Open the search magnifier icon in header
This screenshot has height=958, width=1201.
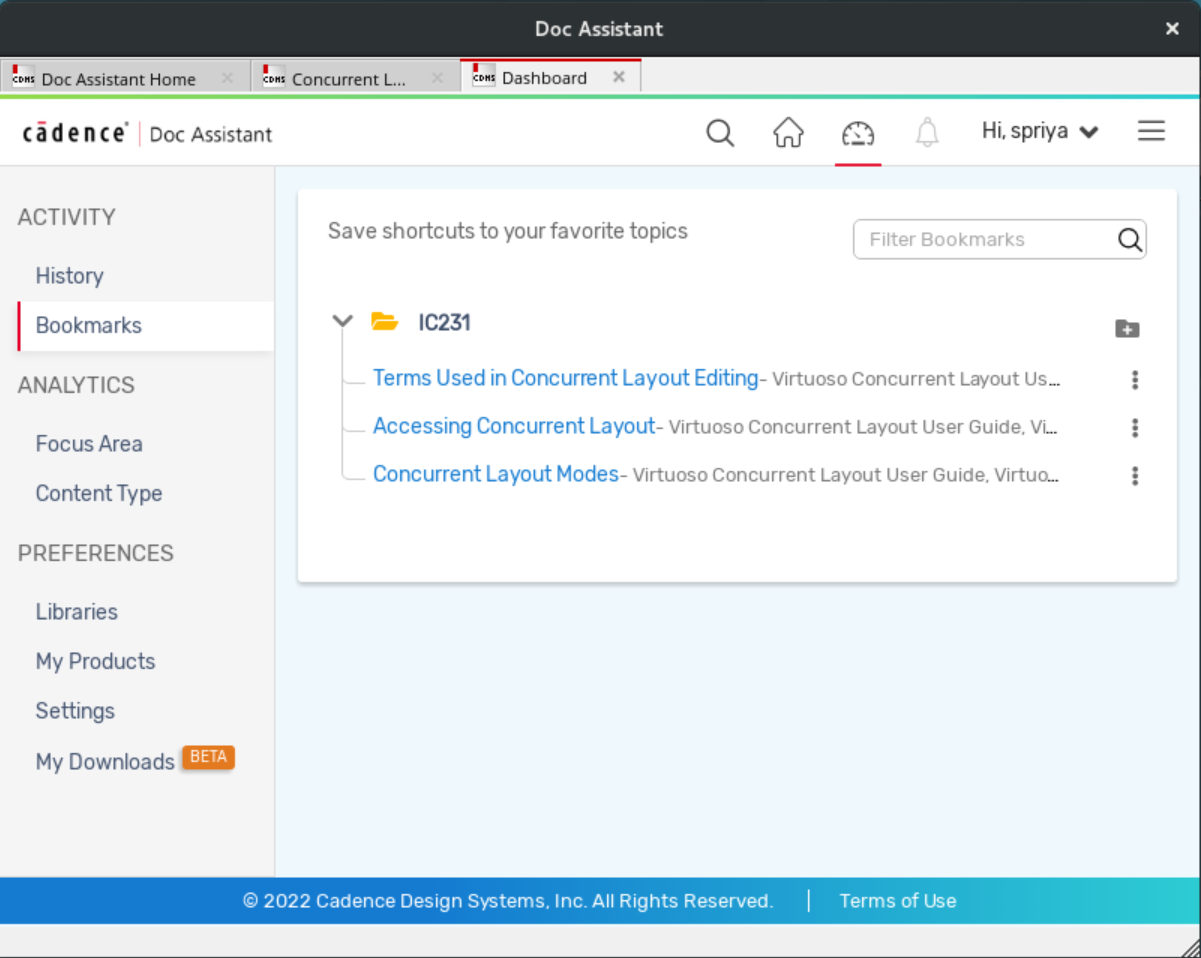[x=720, y=132]
